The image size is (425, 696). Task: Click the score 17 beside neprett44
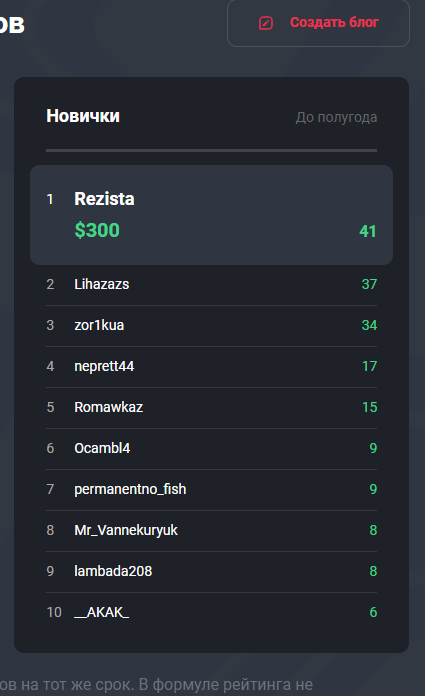[x=369, y=366]
